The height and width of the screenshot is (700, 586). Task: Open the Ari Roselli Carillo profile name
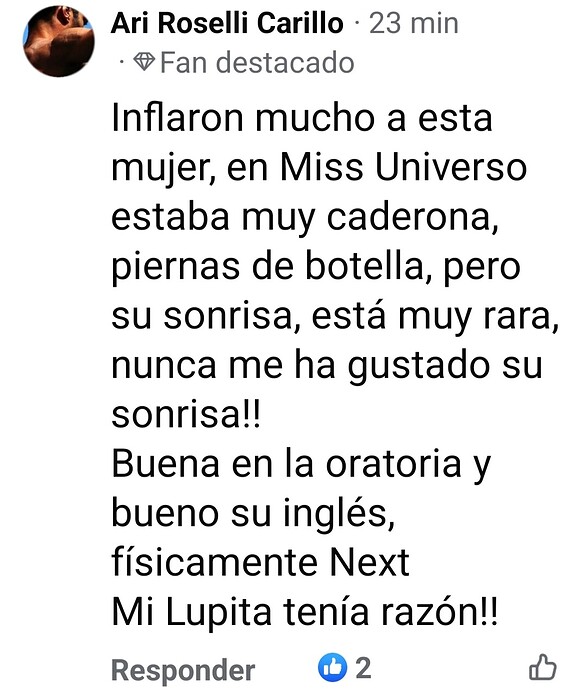[227, 23]
